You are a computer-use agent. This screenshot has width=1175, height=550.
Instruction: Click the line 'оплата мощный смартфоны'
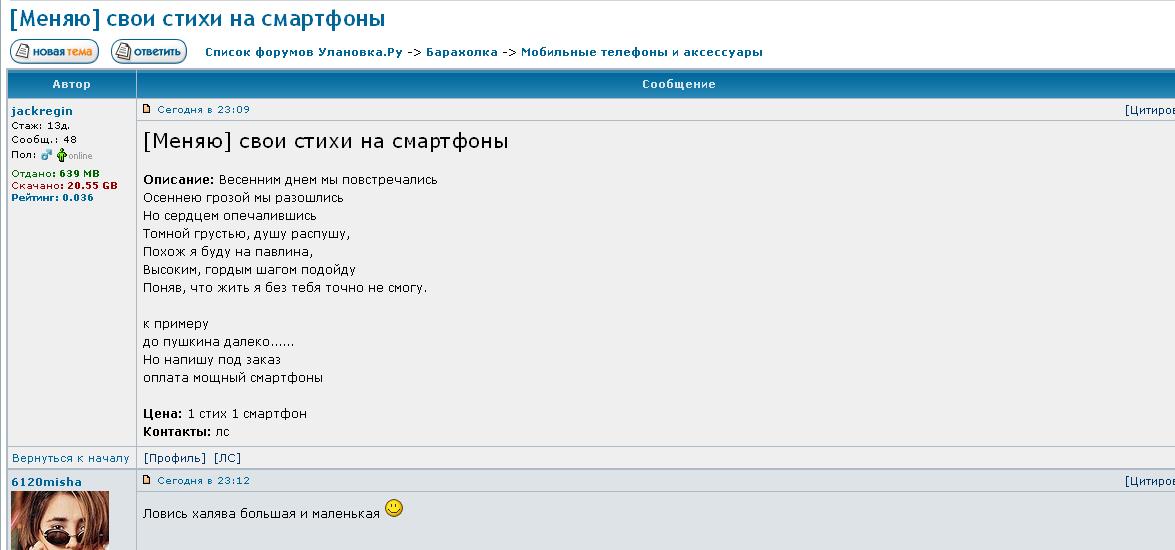tap(233, 378)
